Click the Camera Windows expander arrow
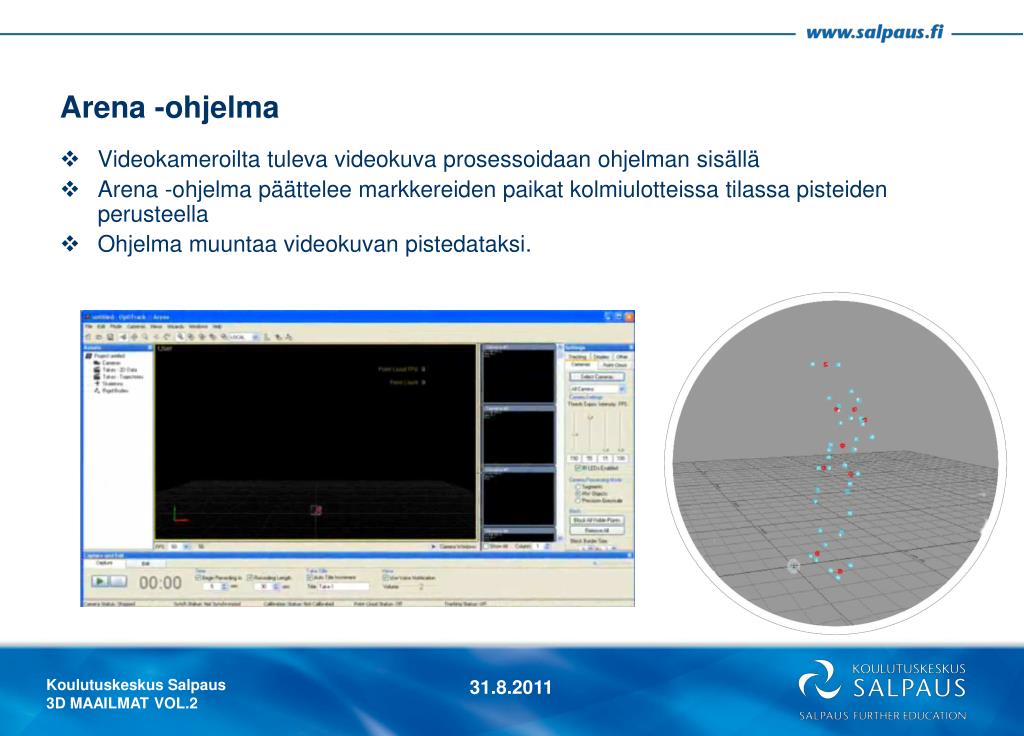 click(434, 546)
